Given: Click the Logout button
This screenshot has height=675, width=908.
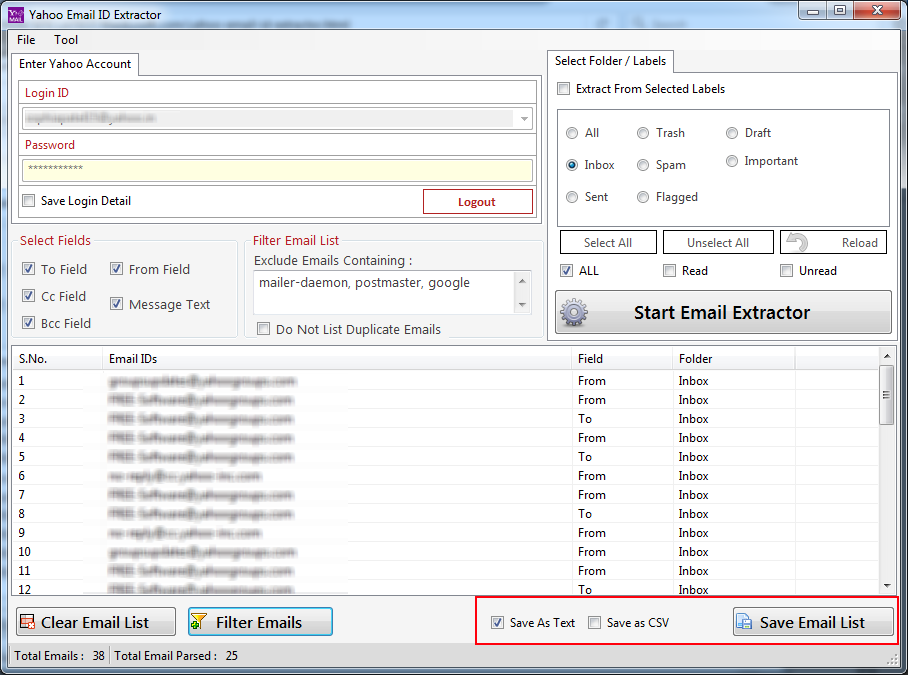Looking at the screenshot, I should (x=477, y=201).
